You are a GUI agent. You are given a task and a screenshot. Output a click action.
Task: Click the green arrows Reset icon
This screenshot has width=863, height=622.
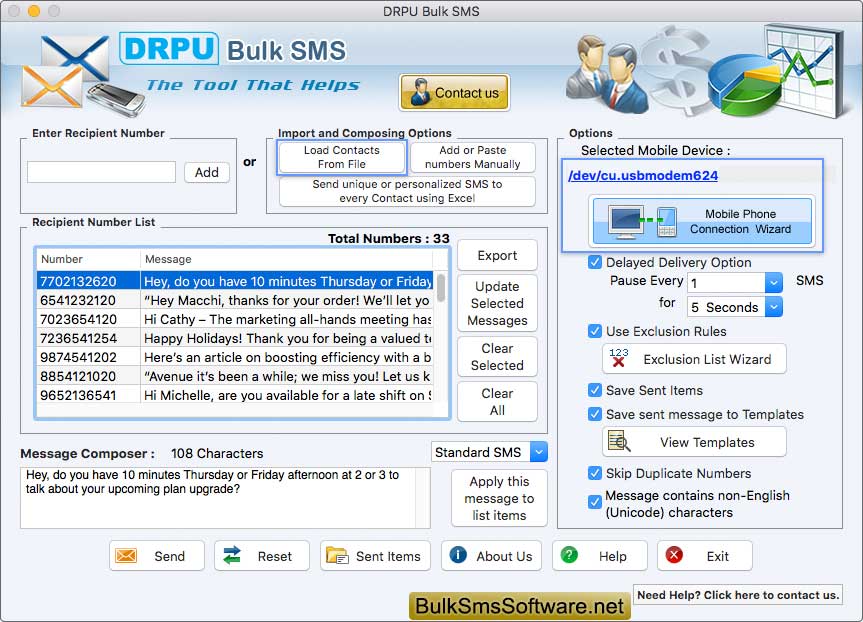click(232, 555)
